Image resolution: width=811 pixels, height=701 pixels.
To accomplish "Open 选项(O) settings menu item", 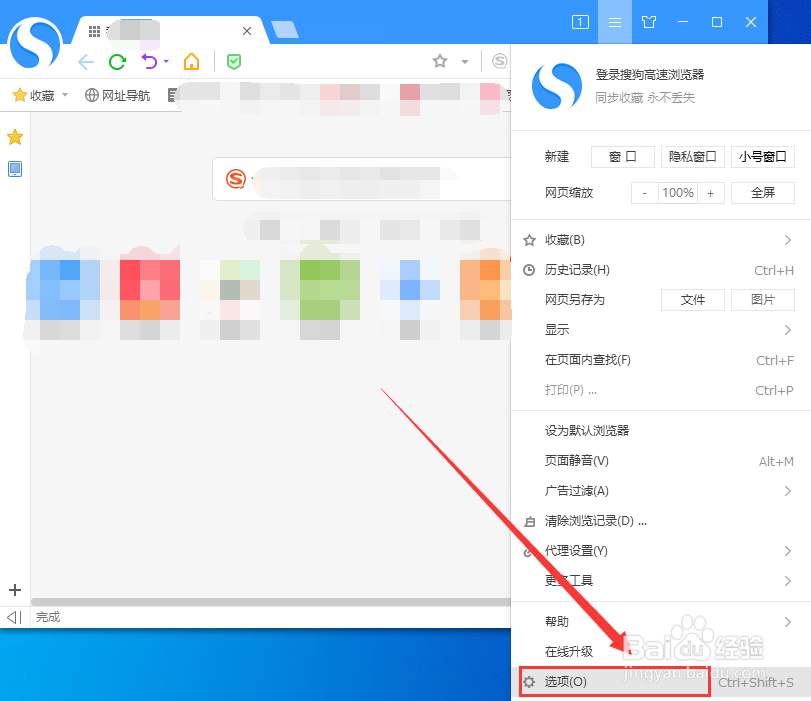I will click(x=660, y=682).
